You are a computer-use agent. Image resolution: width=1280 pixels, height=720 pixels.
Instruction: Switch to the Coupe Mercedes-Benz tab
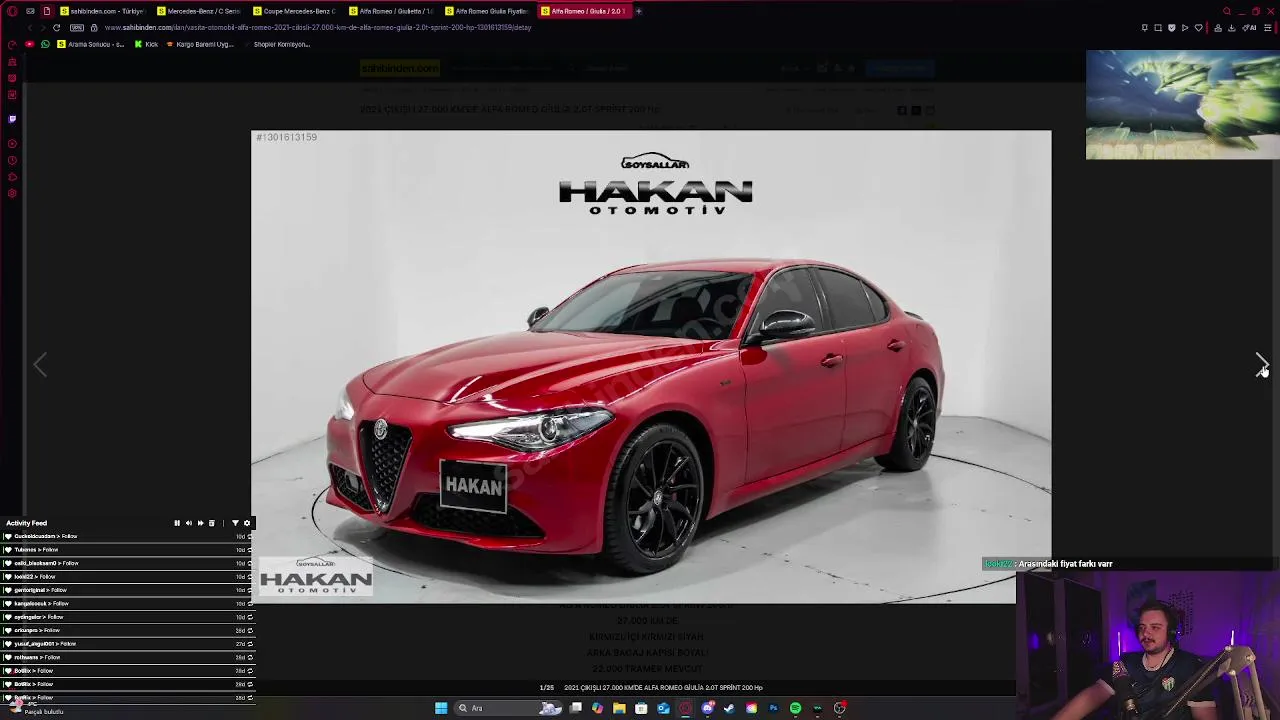[x=294, y=11]
